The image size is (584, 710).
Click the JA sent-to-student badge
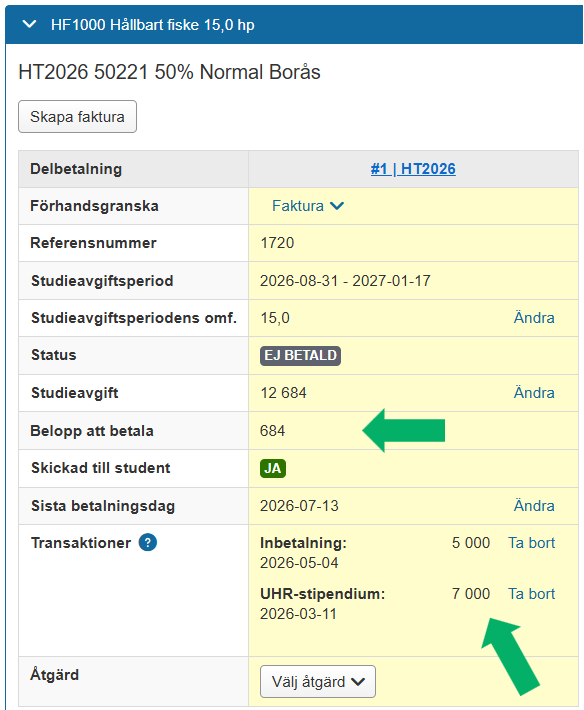pos(273,468)
